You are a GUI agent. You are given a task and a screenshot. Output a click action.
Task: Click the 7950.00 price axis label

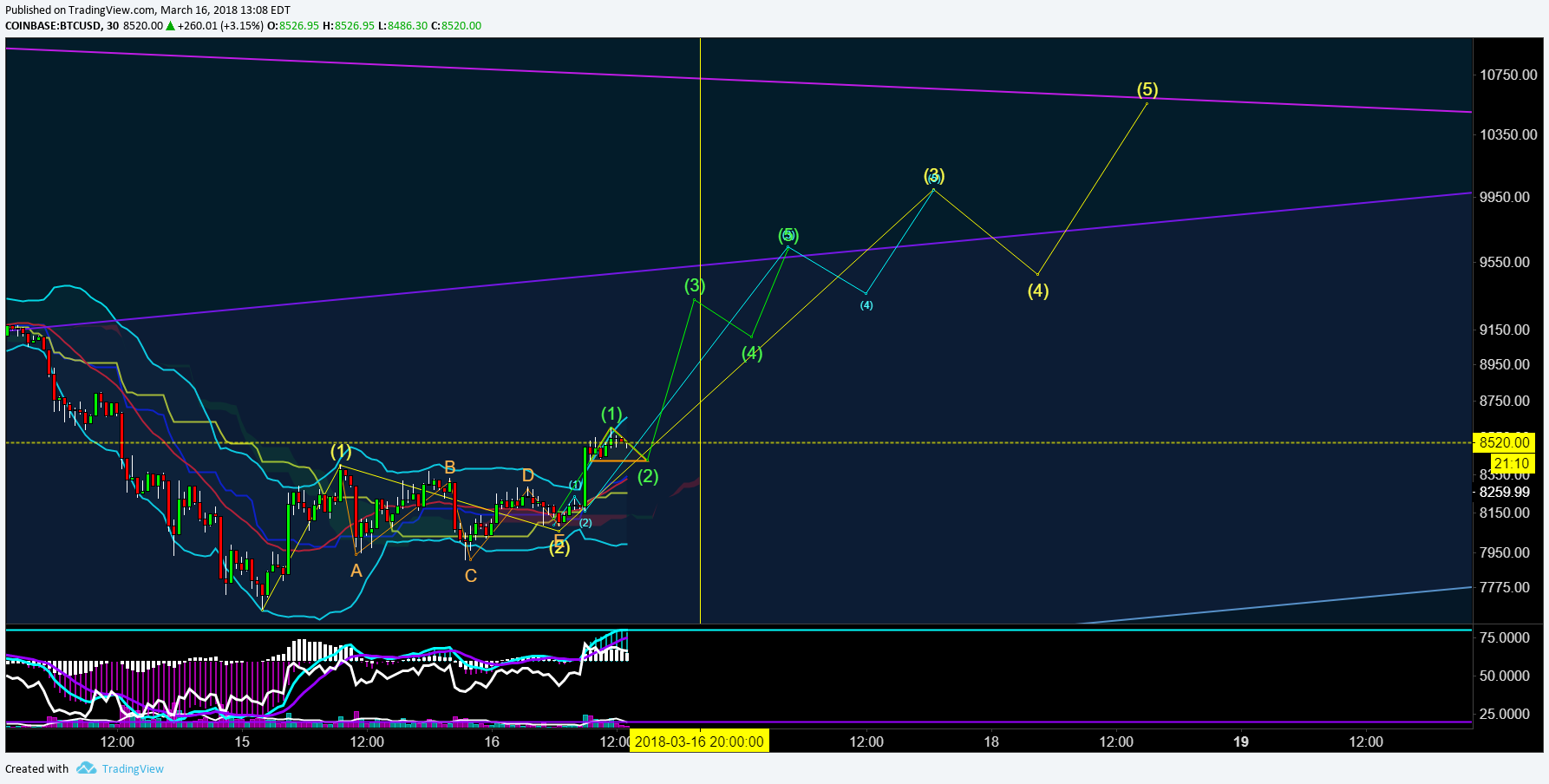(1505, 552)
